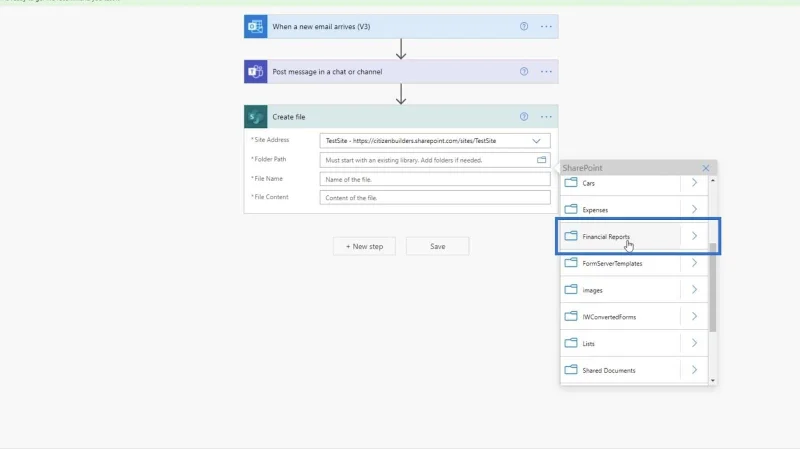The image size is (800, 449).
Task: Expand the Lists folder chevron
Action: click(x=694, y=343)
